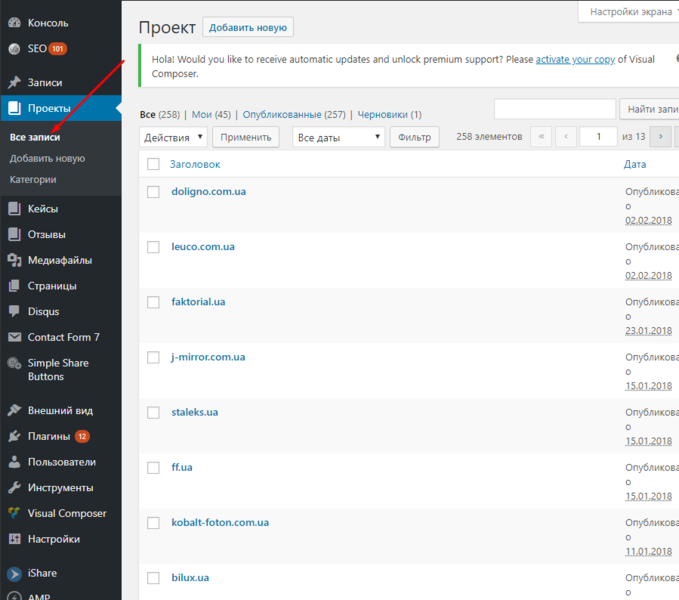
Task: Click the Contact Form 7 envelope icon
Action: (x=14, y=337)
